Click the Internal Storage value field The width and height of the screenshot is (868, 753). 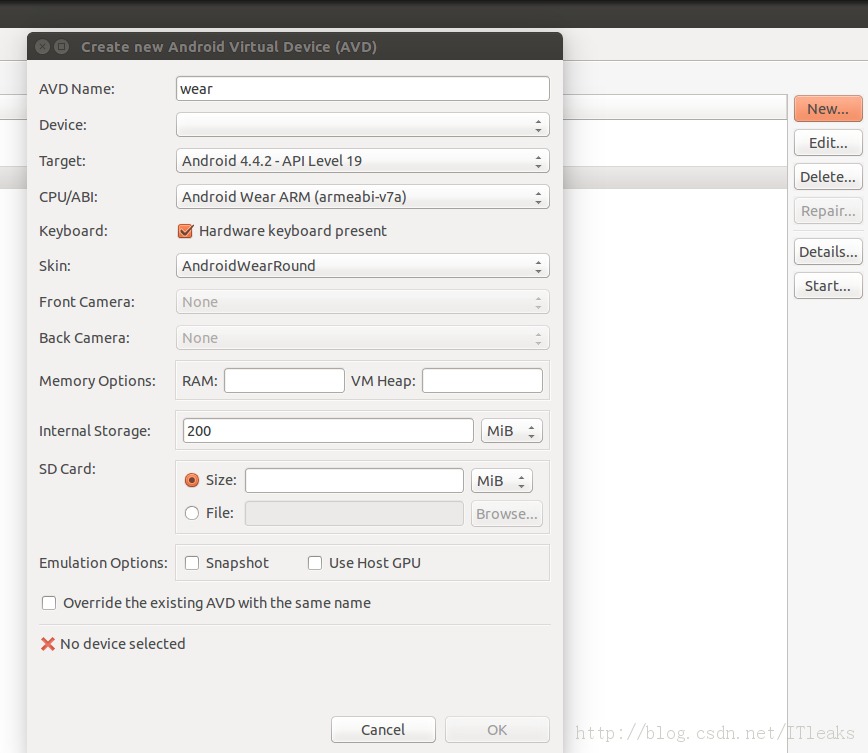tap(328, 431)
